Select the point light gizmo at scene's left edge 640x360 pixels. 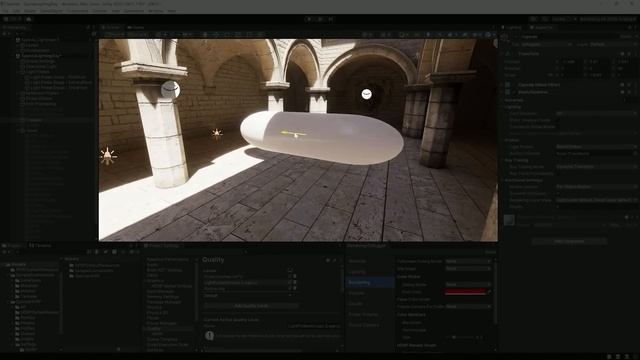(108, 156)
